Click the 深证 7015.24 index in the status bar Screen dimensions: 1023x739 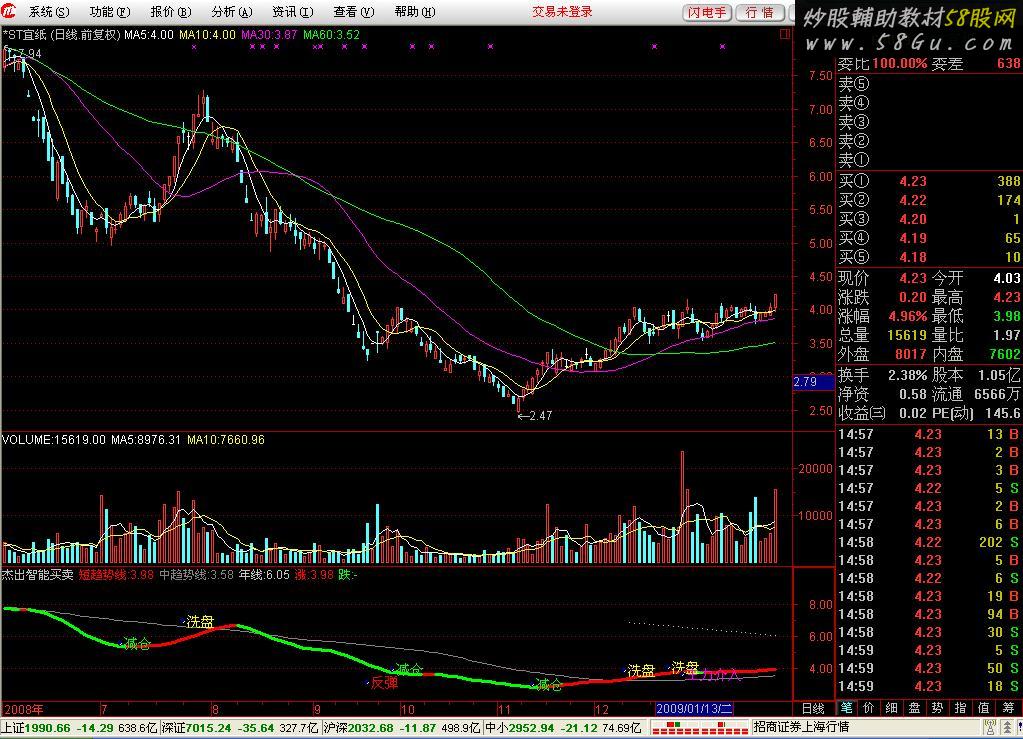(239, 727)
